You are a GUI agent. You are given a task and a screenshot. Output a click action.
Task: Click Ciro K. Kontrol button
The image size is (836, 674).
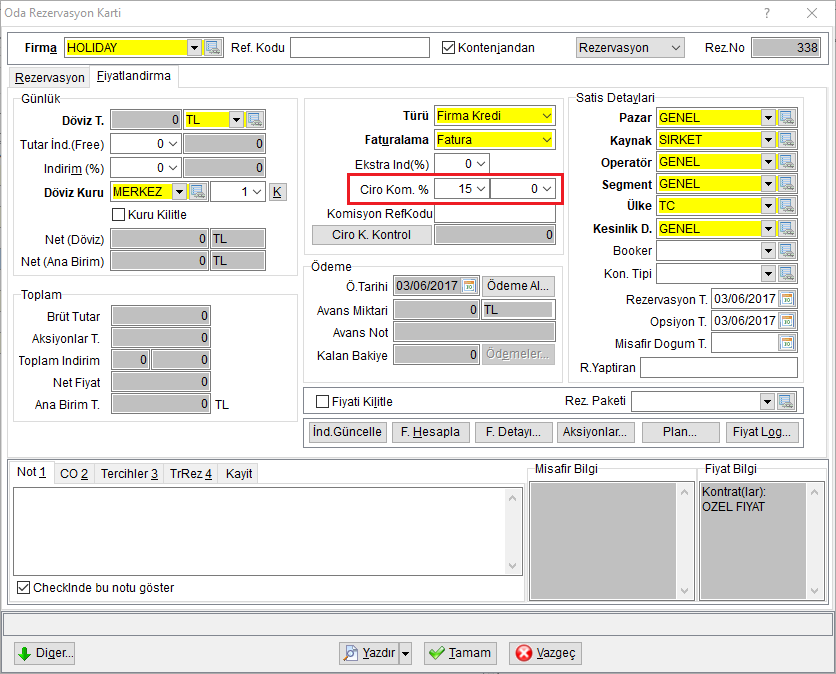(372, 235)
